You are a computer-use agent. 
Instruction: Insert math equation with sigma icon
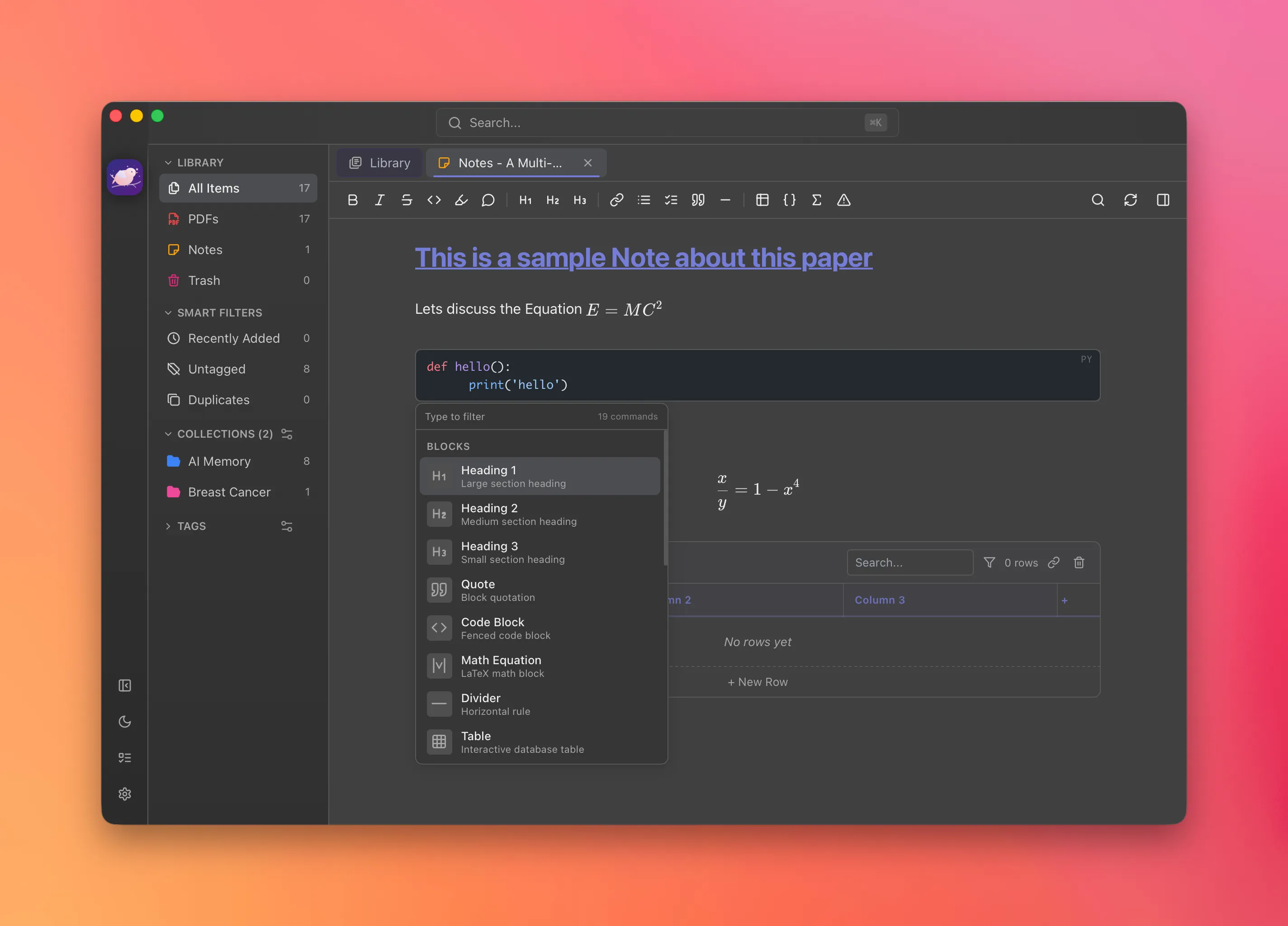coord(817,200)
